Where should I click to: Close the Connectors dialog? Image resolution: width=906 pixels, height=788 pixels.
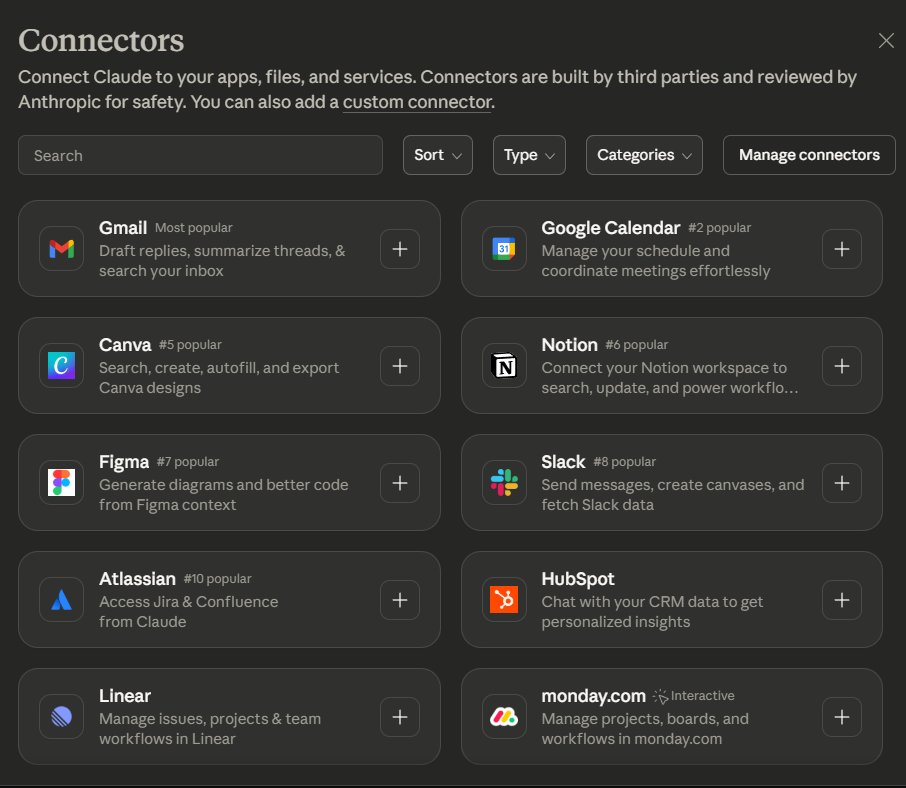[x=886, y=40]
